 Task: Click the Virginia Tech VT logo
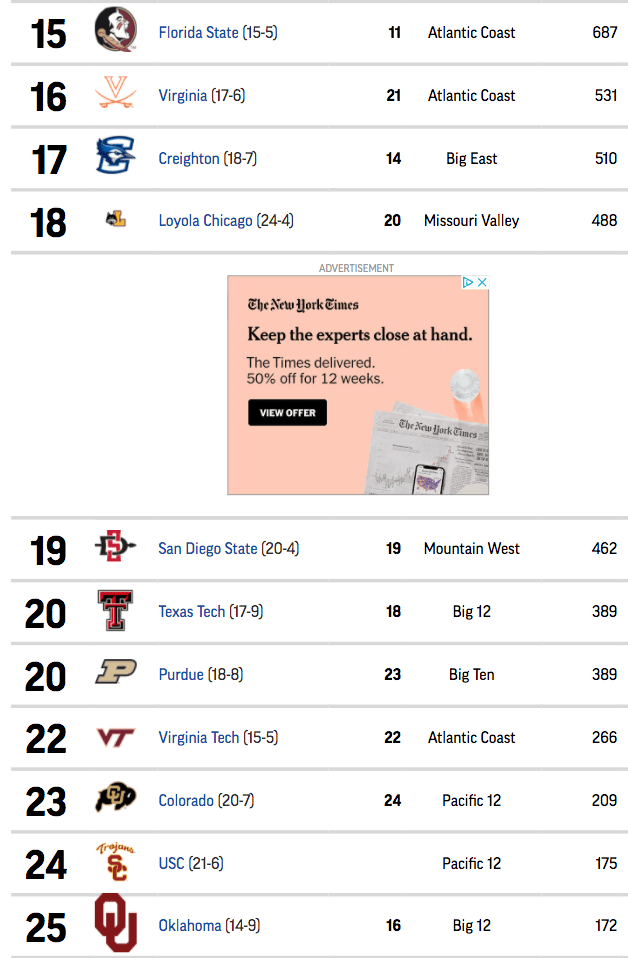point(115,737)
